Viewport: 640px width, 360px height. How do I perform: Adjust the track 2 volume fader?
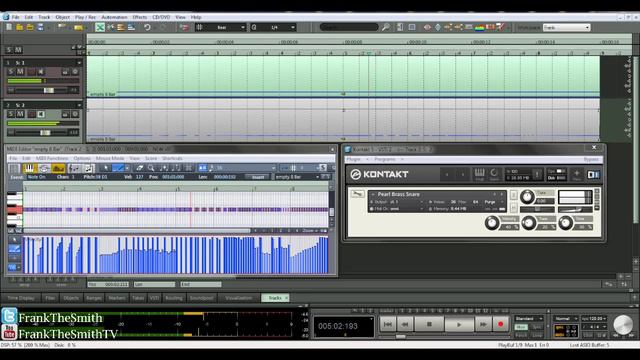(x=45, y=132)
